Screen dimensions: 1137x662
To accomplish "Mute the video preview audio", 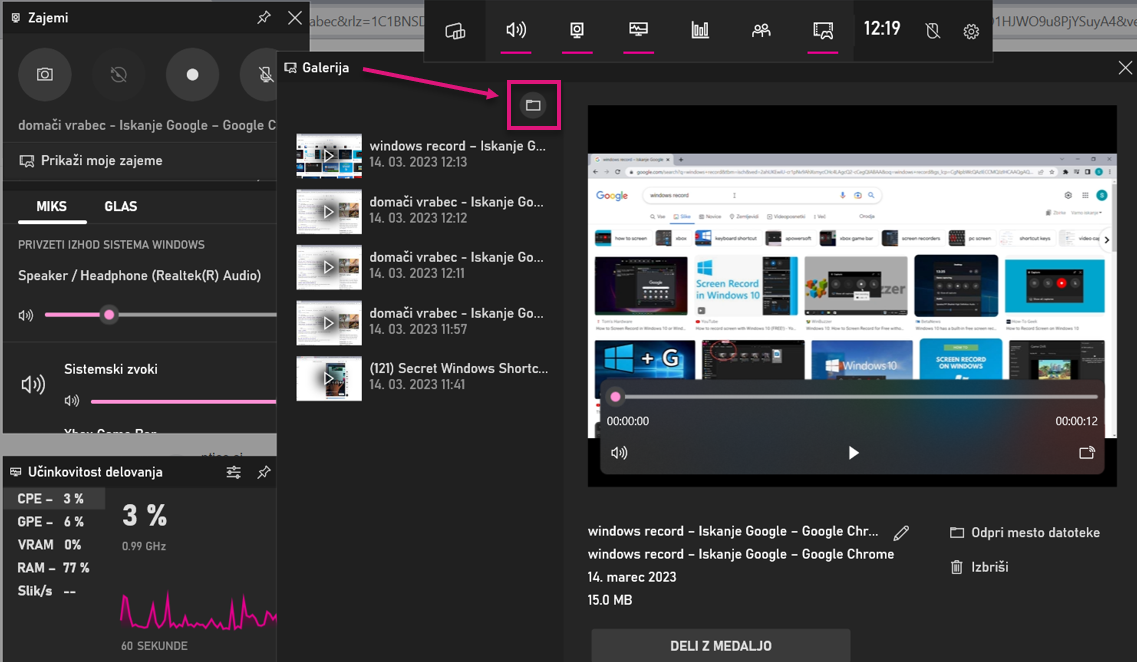I will (x=619, y=452).
